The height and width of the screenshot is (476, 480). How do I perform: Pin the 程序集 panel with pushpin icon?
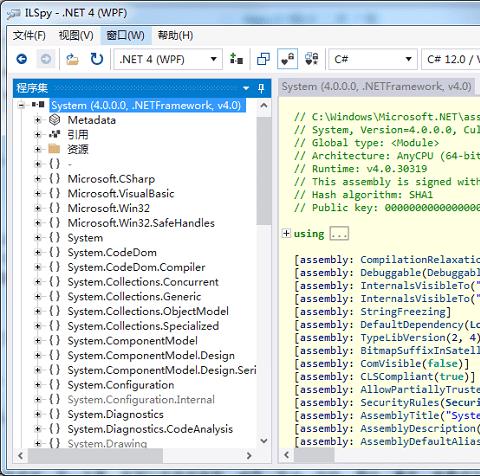tap(261, 88)
